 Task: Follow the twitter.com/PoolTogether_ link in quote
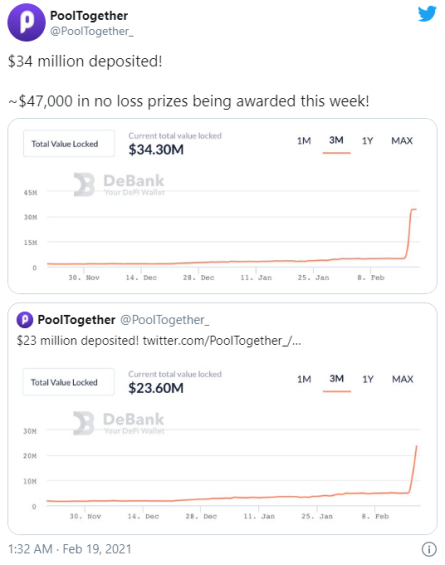(222, 341)
